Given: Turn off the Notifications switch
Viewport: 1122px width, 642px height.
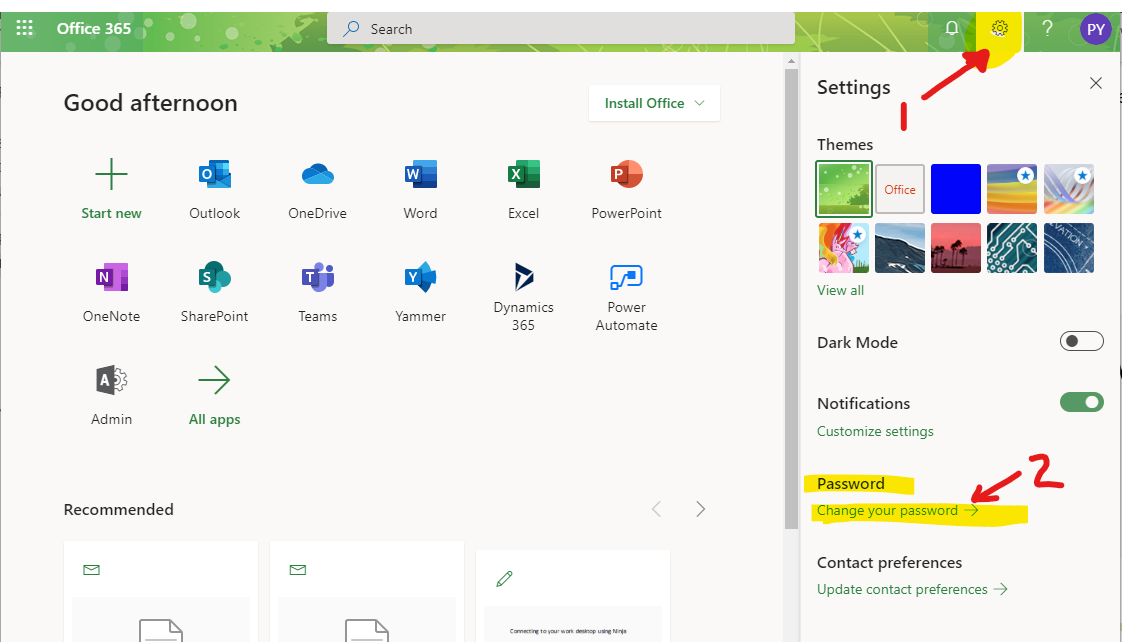Looking at the screenshot, I should click(1081, 402).
